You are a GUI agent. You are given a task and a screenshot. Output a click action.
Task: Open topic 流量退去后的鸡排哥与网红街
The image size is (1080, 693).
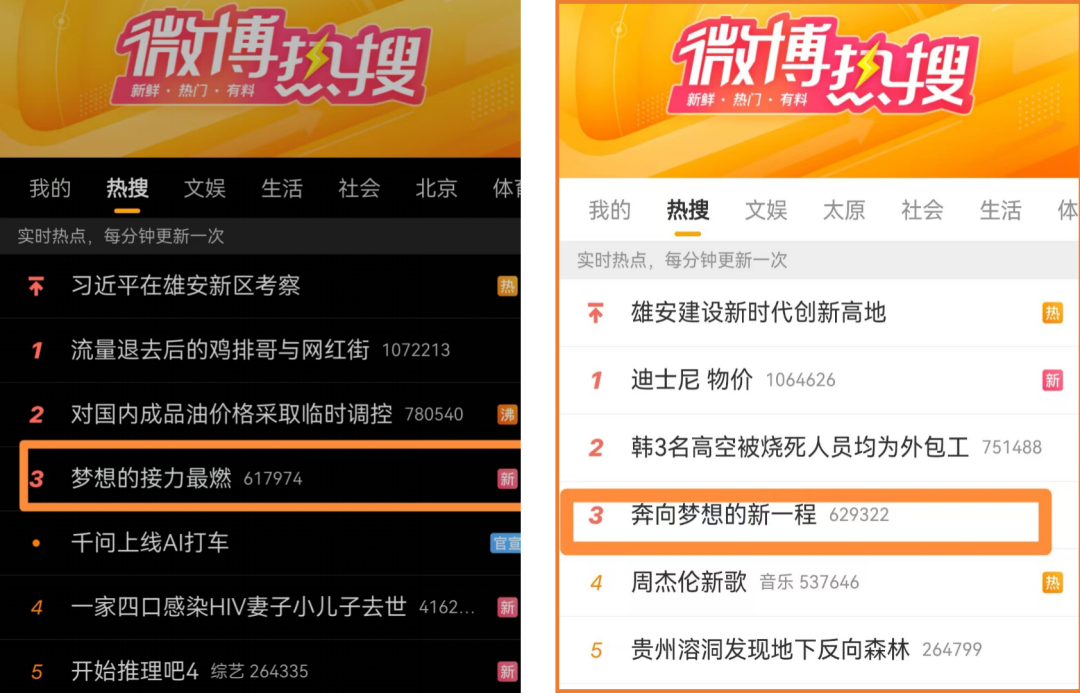click(x=220, y=350)
